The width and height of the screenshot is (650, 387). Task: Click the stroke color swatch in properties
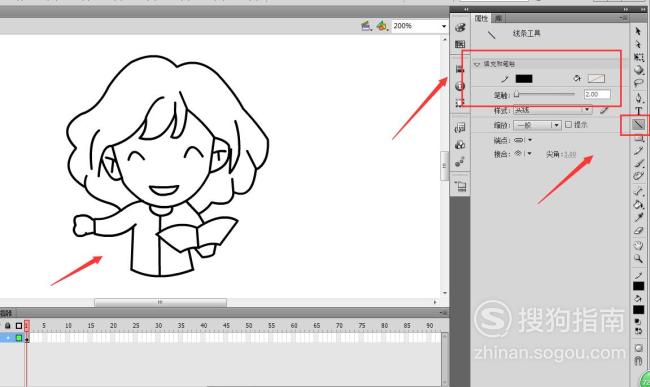click(524, 79)
